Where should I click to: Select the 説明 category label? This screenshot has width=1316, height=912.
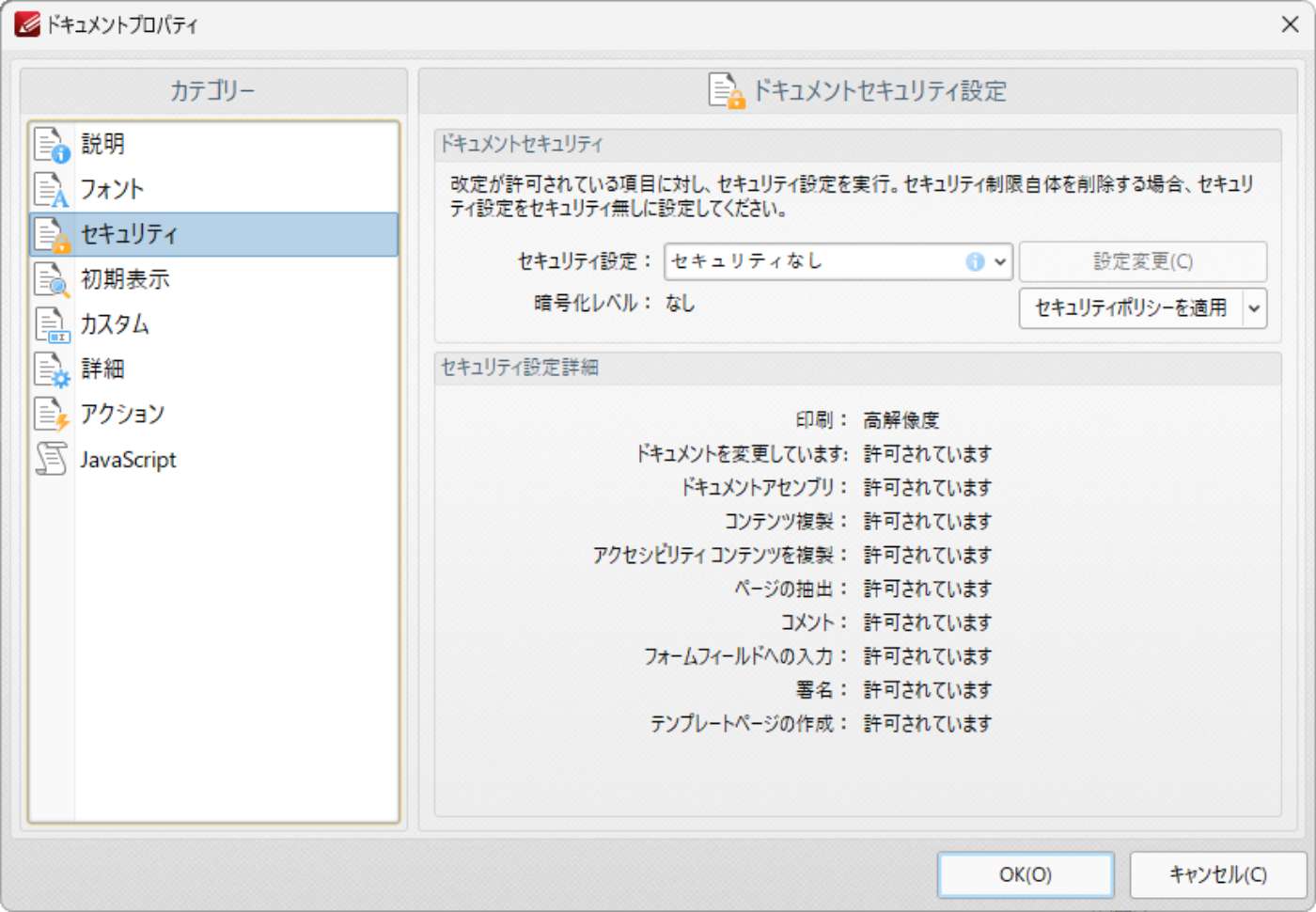tap(102, 144)
